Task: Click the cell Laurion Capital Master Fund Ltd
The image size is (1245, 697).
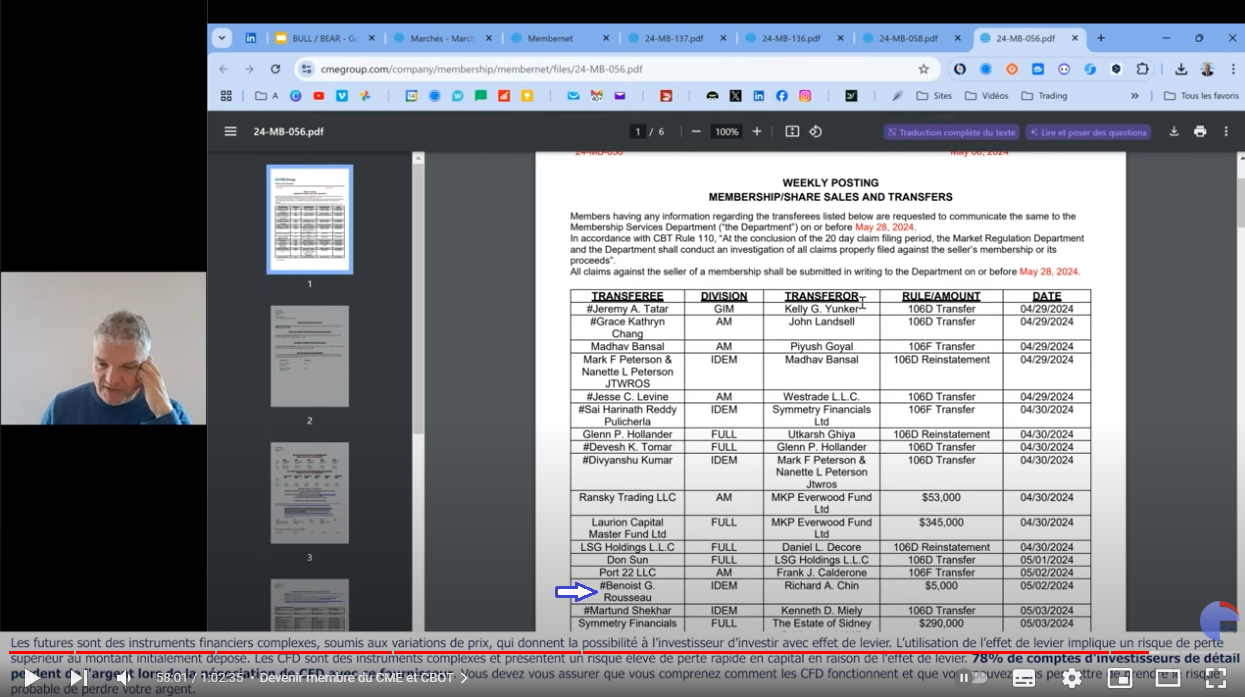Action: coord(627,528)
